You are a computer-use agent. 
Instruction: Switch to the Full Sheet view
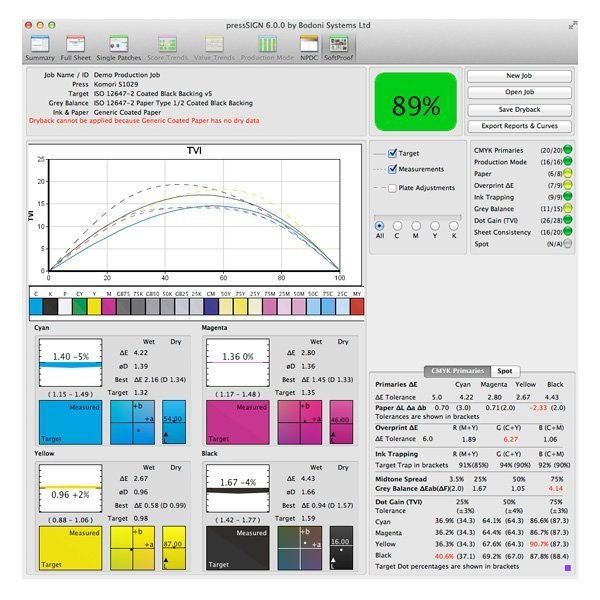point(78,46)
